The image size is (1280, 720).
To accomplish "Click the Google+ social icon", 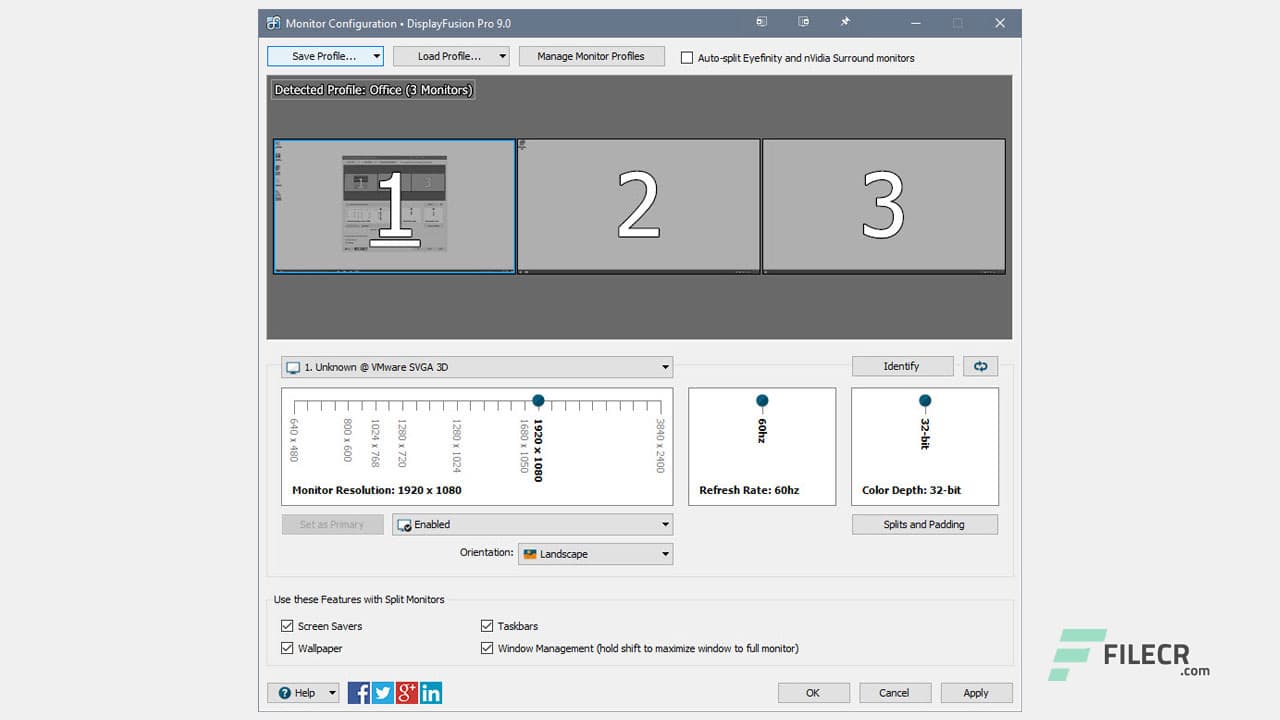I will coord(406,692).
